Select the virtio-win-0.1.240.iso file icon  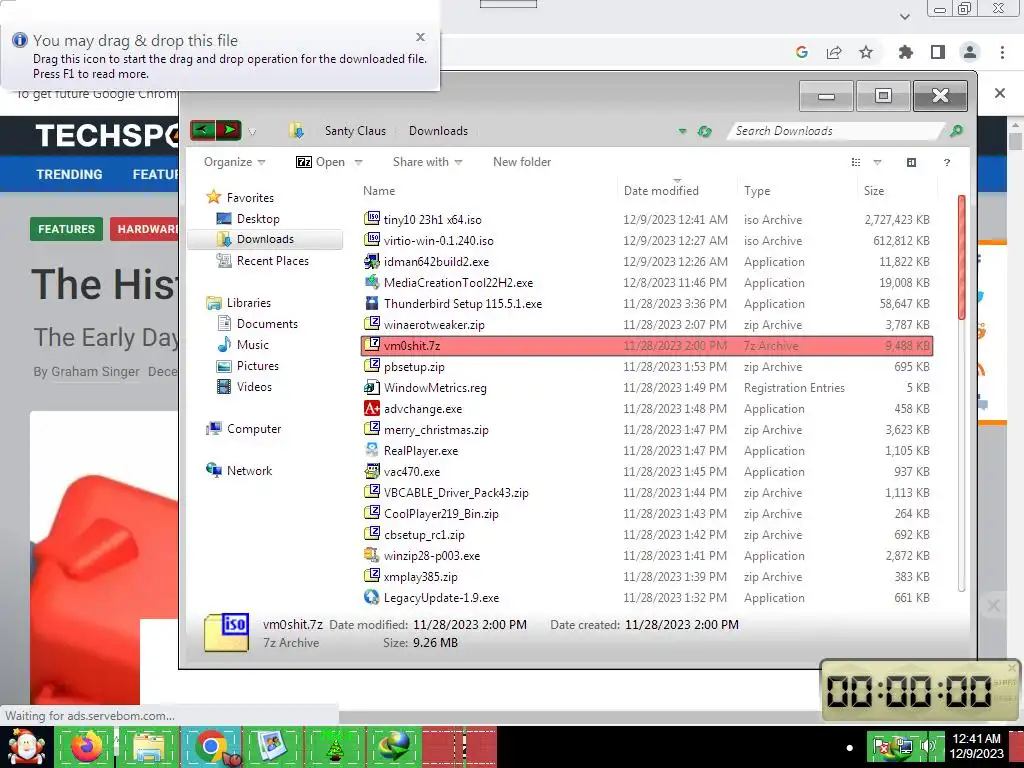pyautogui.click(x=372, y=240)
